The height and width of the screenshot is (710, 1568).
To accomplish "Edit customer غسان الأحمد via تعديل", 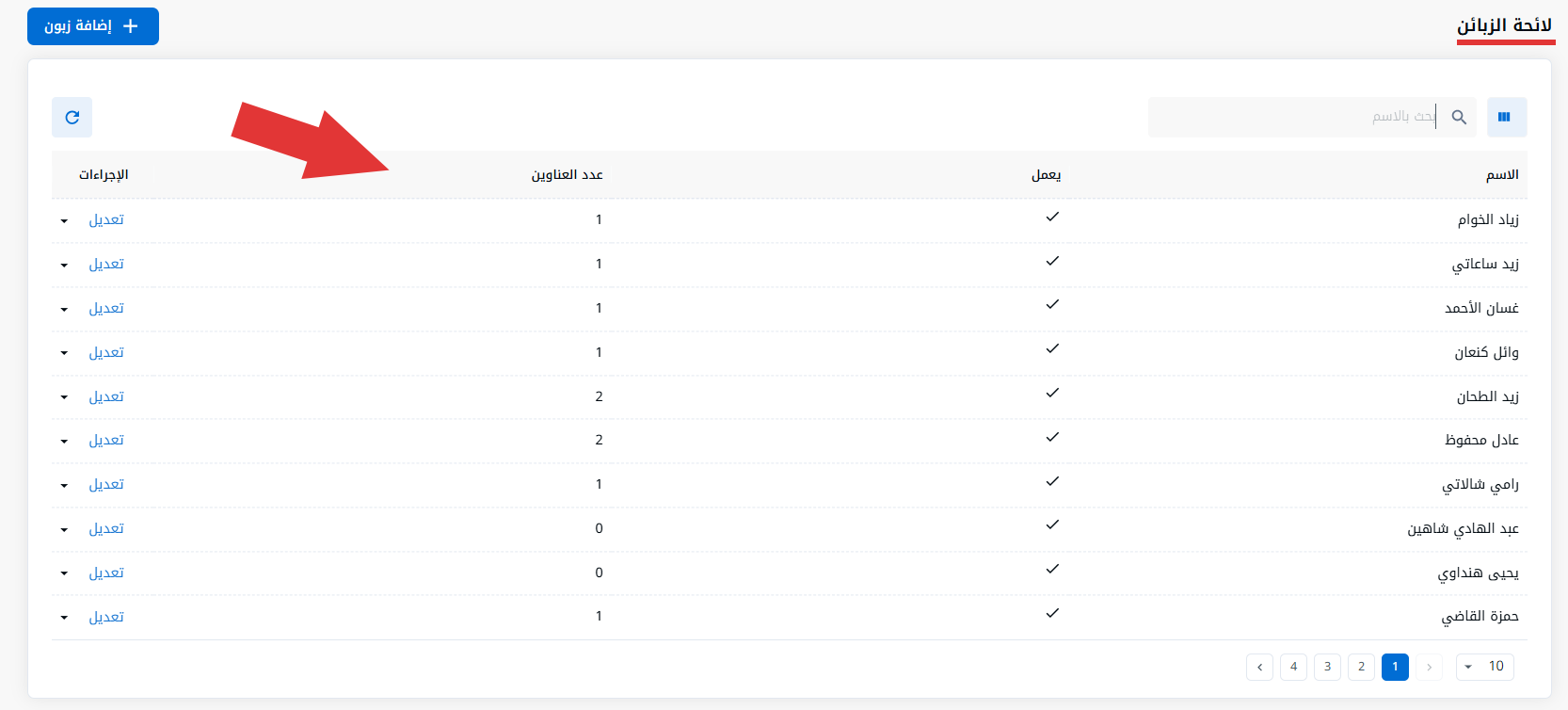I will pos(106,308).
